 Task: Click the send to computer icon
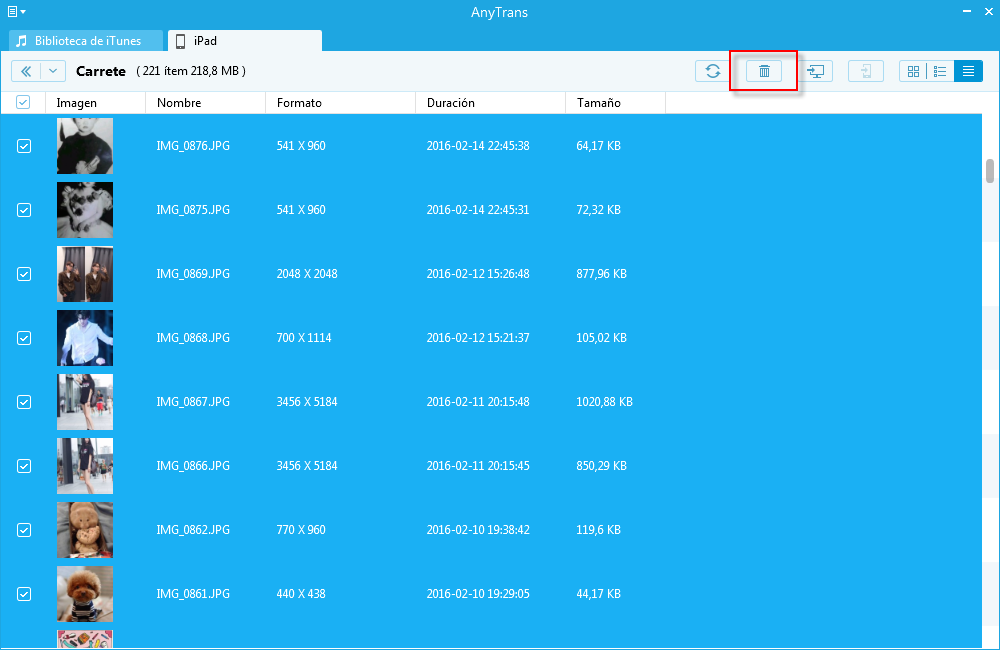[816, 71]
